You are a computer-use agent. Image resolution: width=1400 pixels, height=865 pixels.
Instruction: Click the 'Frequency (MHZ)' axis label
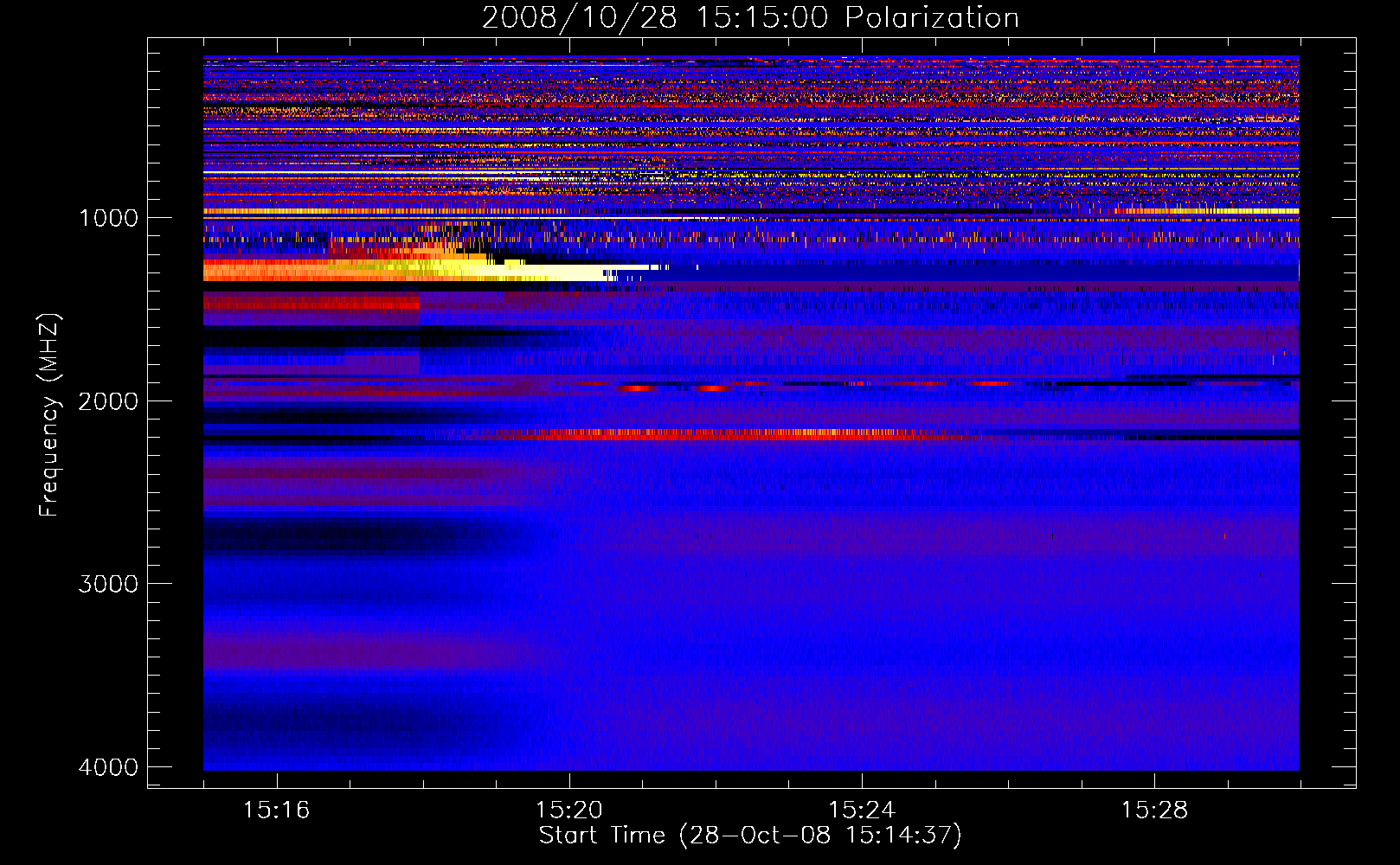tap(49, 415)
